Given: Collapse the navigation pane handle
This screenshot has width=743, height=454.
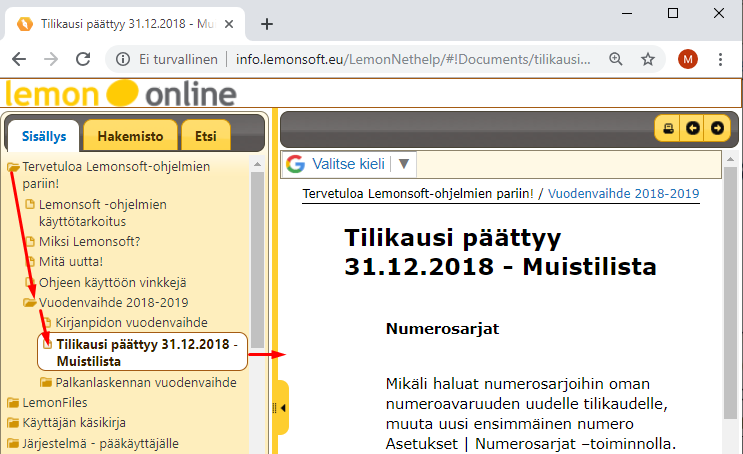Looking at the screenshot, I should (x=281, y=408).
